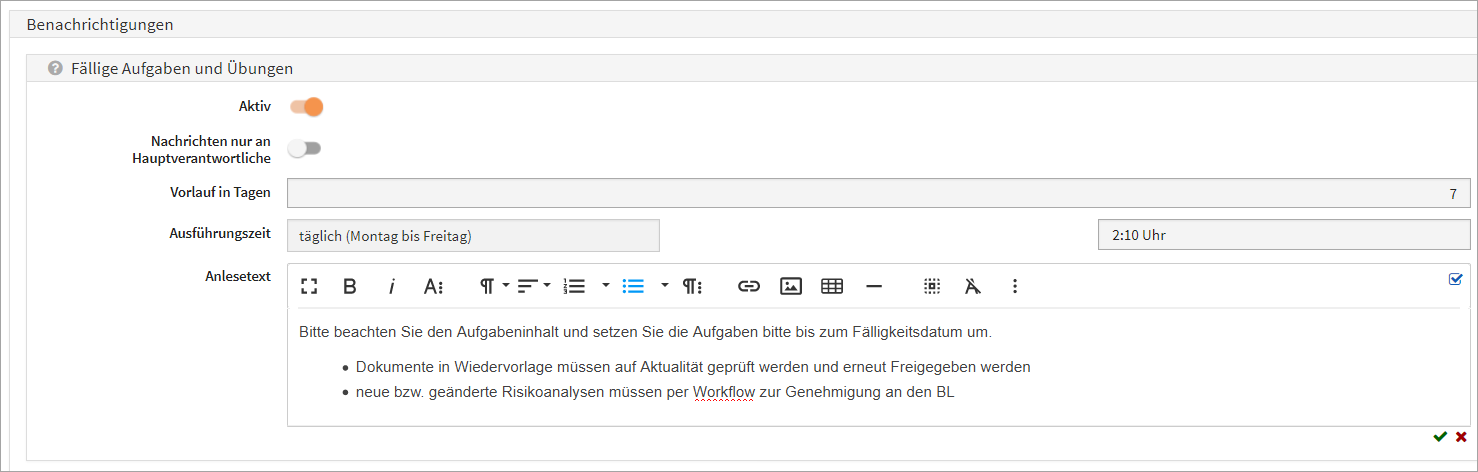Toggle the checkbox at editor top right

1455,279
